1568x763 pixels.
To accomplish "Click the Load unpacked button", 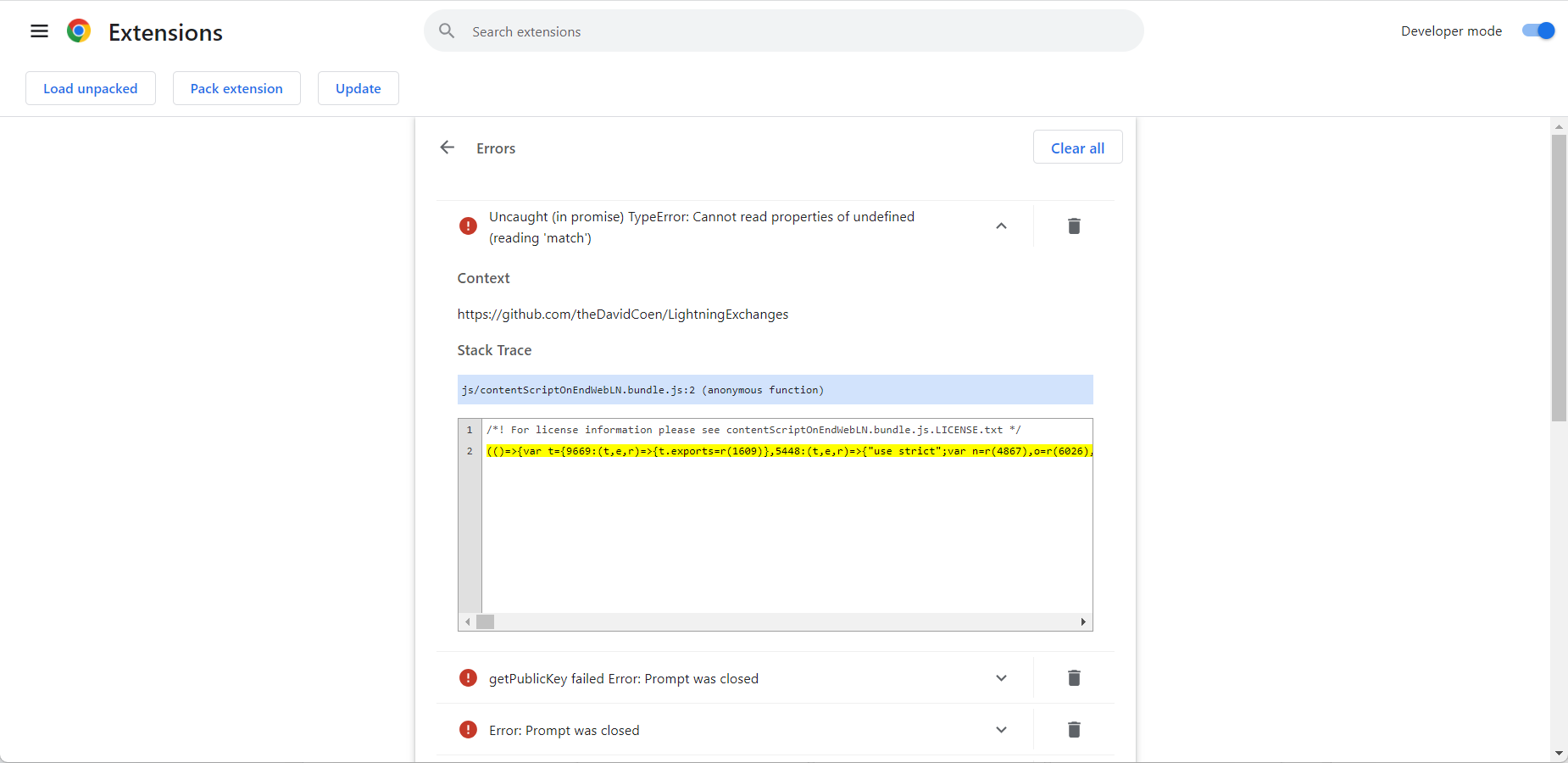I will (91, 88).
